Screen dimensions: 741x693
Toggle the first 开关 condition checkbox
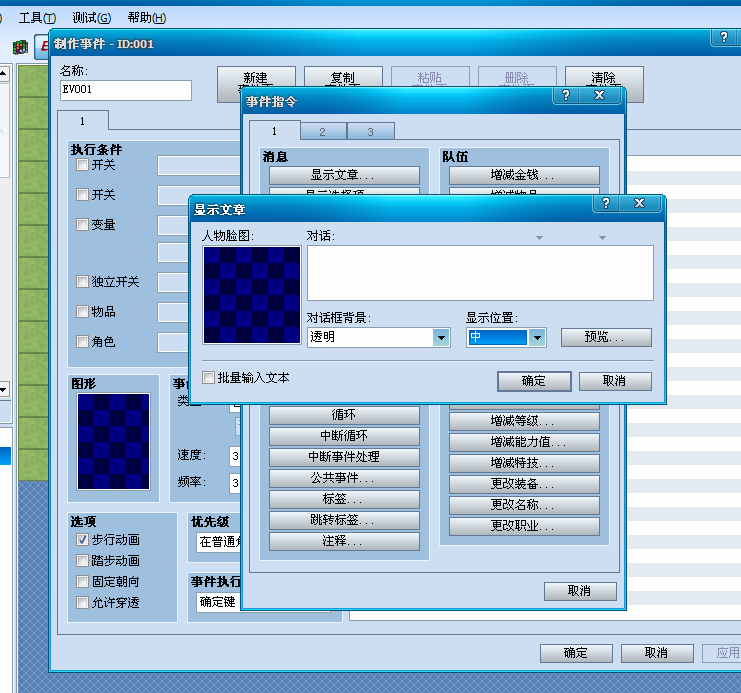82,165
